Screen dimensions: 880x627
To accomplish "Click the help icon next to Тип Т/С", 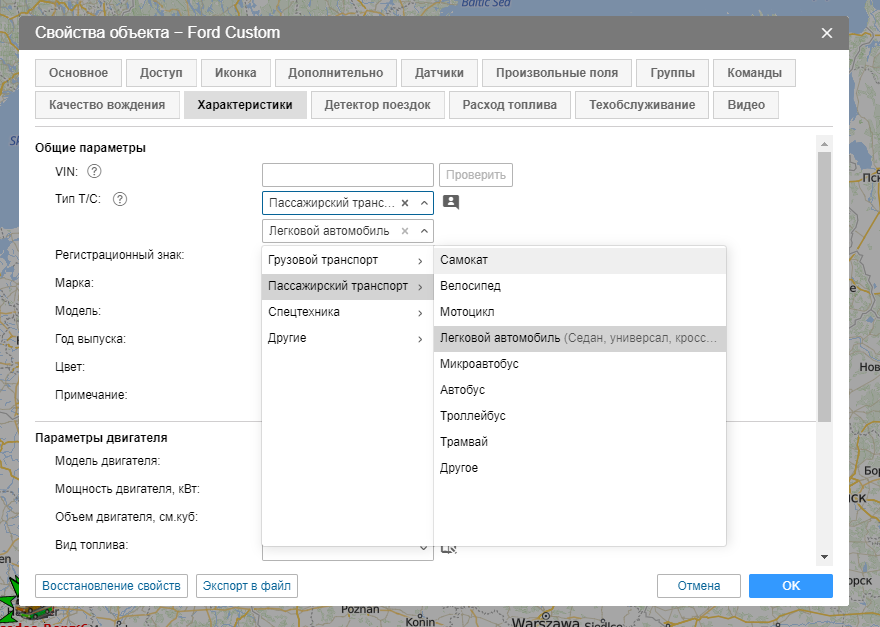I will coord(120,199).
